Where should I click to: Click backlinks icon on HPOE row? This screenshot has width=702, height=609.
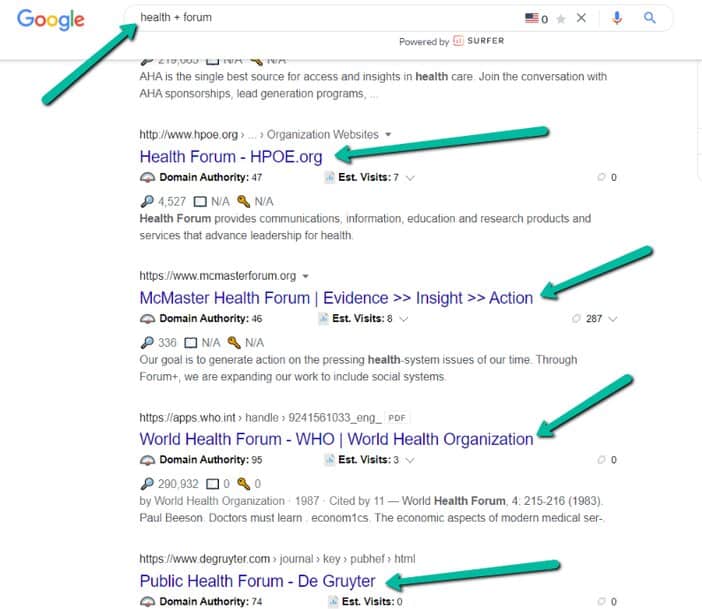[x=601, y=177]
